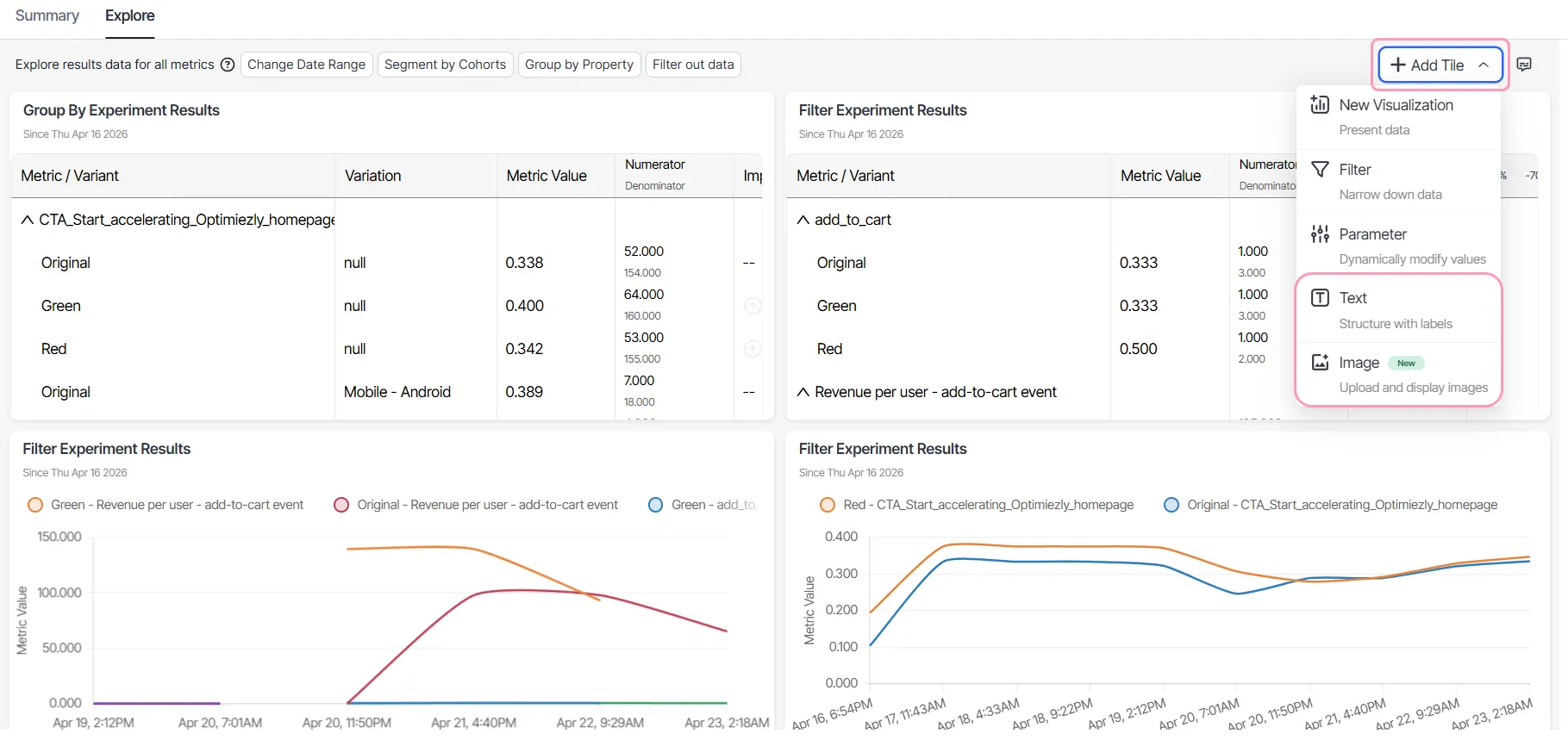The image size is (1568, 740).
Task: Toggle the Original Revenue per user legend series
Action: pos(476,505)
